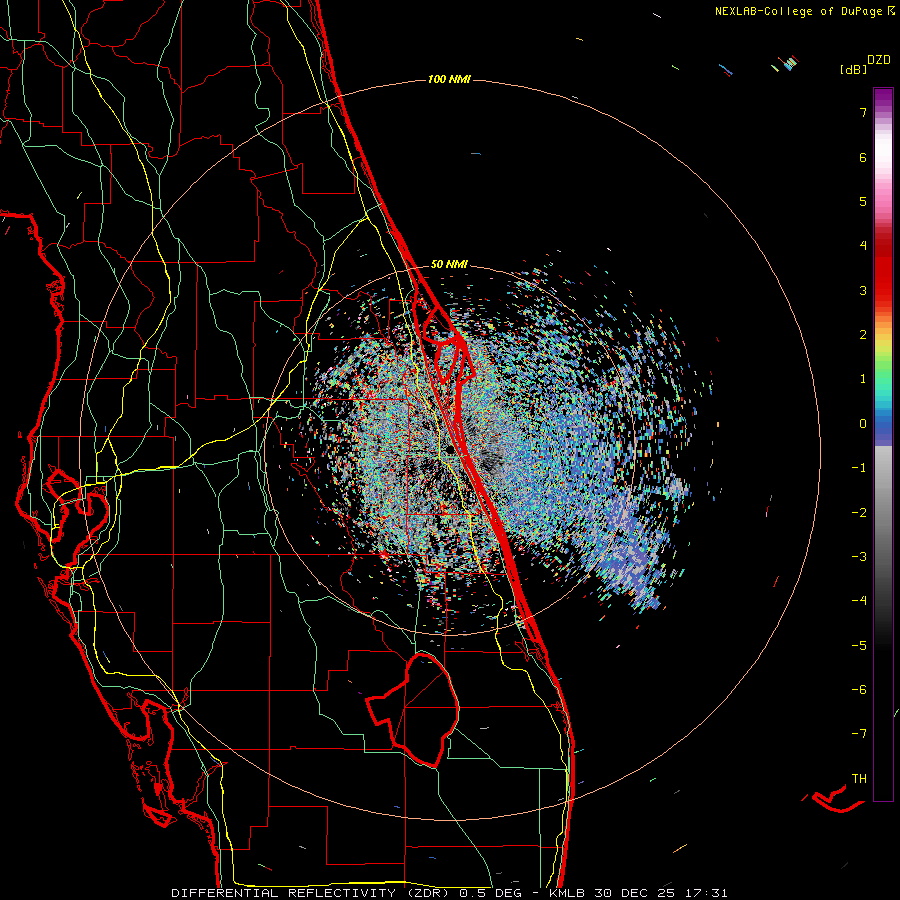Screen dimensions: 900x900
Task: Click the -1 value on the dB scale
Action: click(x=859, y=468)
